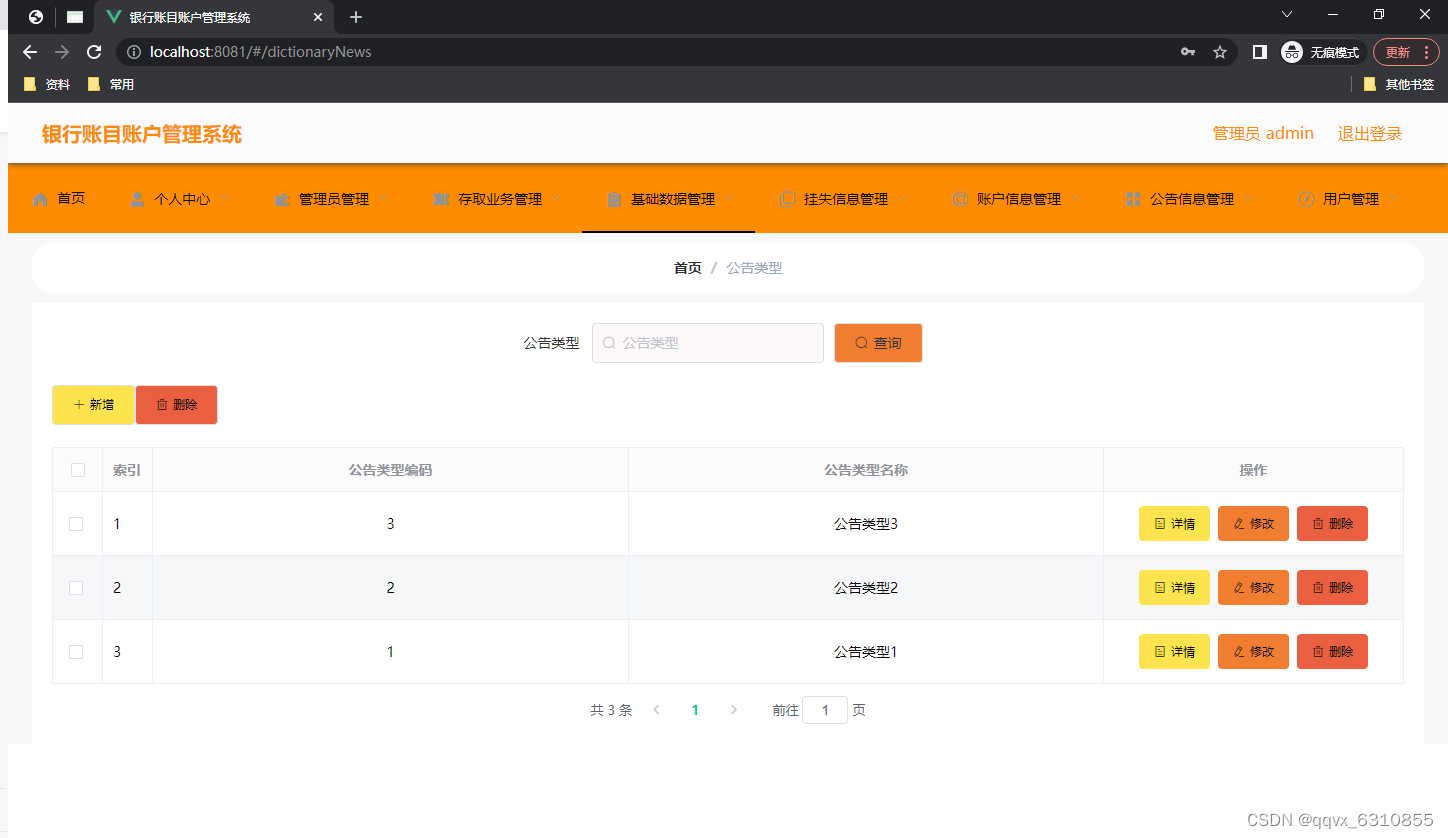Bookmark this page with the star icon

pyautogui.click(x=1220, y=52)
